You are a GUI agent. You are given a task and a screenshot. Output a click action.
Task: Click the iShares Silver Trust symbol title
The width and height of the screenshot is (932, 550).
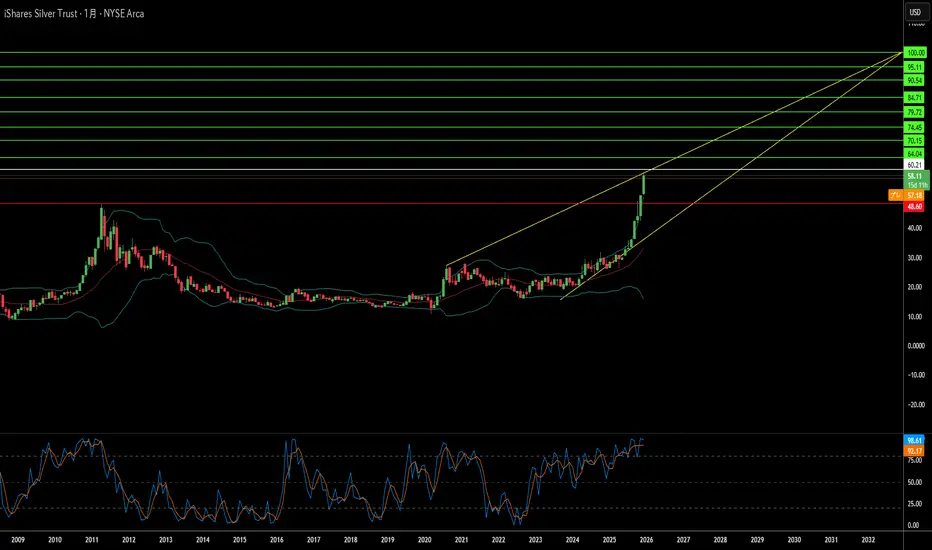coord(40,13)
